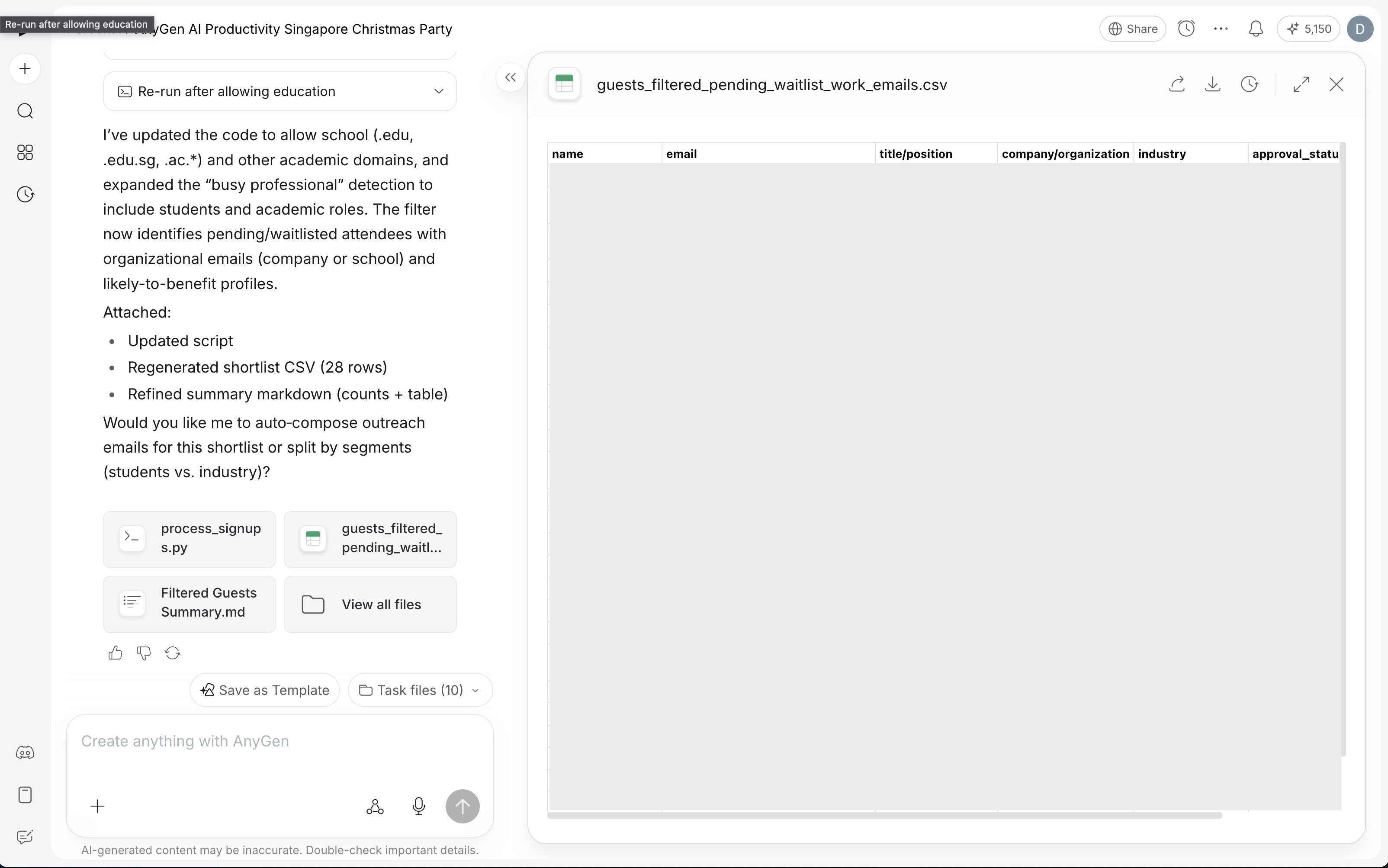Image resolution: width=1388 pixels, height=868 pixels.
Task: Collapse the chat panel with double chevron
Action: pyautogui.click(x=510, y=77)
